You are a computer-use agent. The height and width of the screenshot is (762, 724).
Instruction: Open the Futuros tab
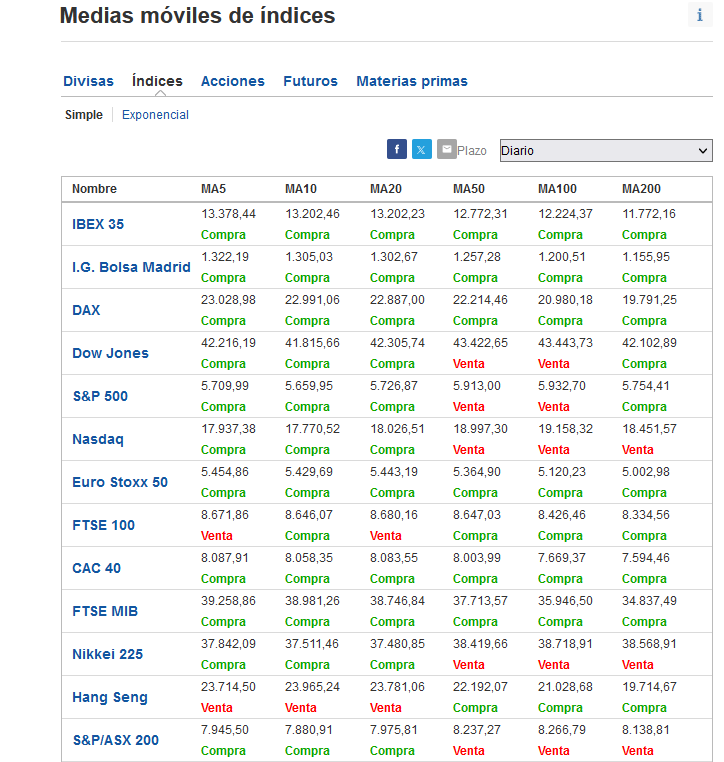point(310,81)
